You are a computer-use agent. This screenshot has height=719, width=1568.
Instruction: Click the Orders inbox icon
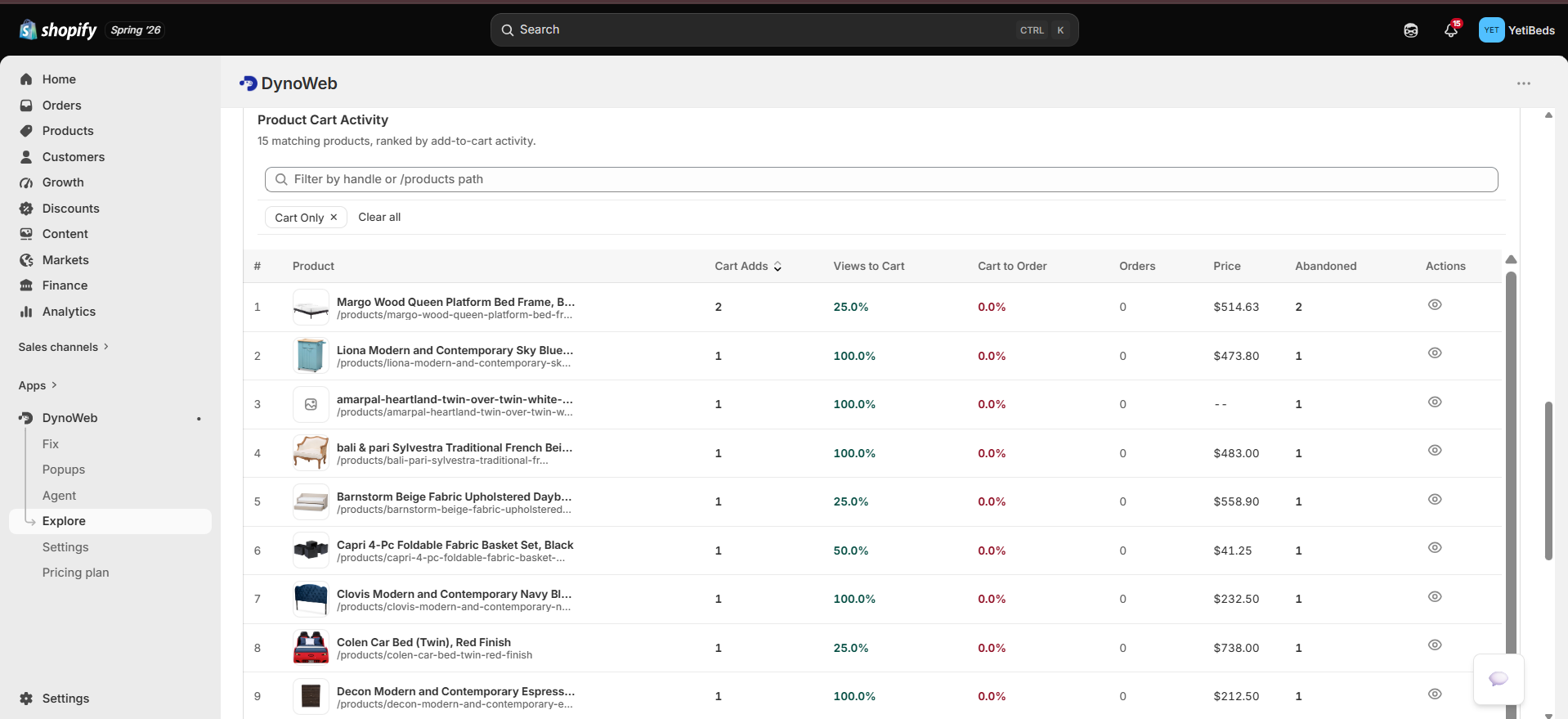pos(26,106)
